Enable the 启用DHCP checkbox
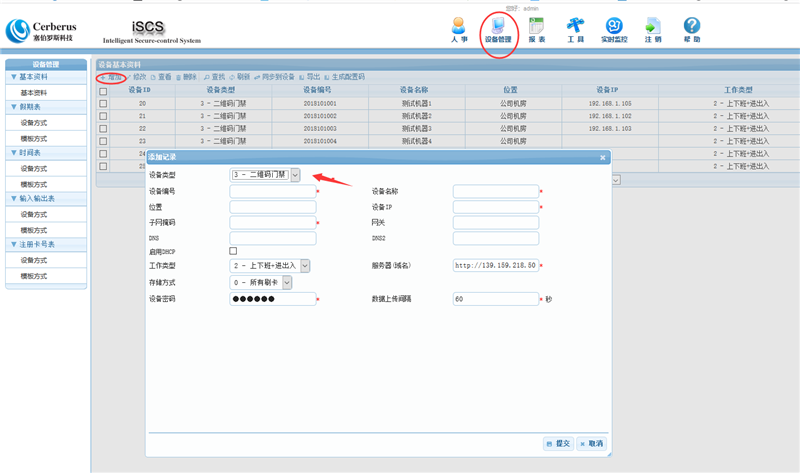 click(233, 251)
